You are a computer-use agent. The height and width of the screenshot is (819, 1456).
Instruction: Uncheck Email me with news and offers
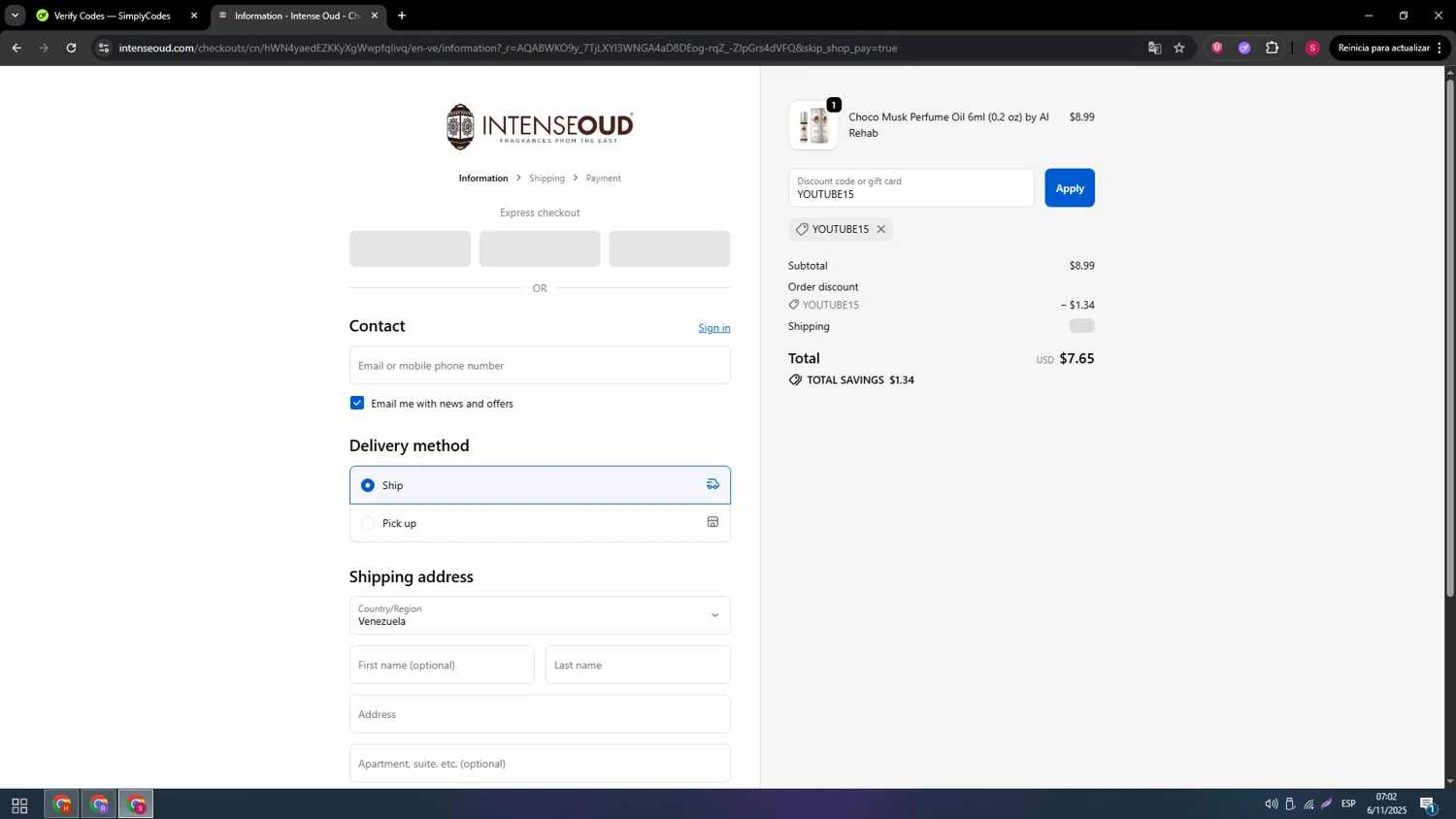tap(357, 403)
